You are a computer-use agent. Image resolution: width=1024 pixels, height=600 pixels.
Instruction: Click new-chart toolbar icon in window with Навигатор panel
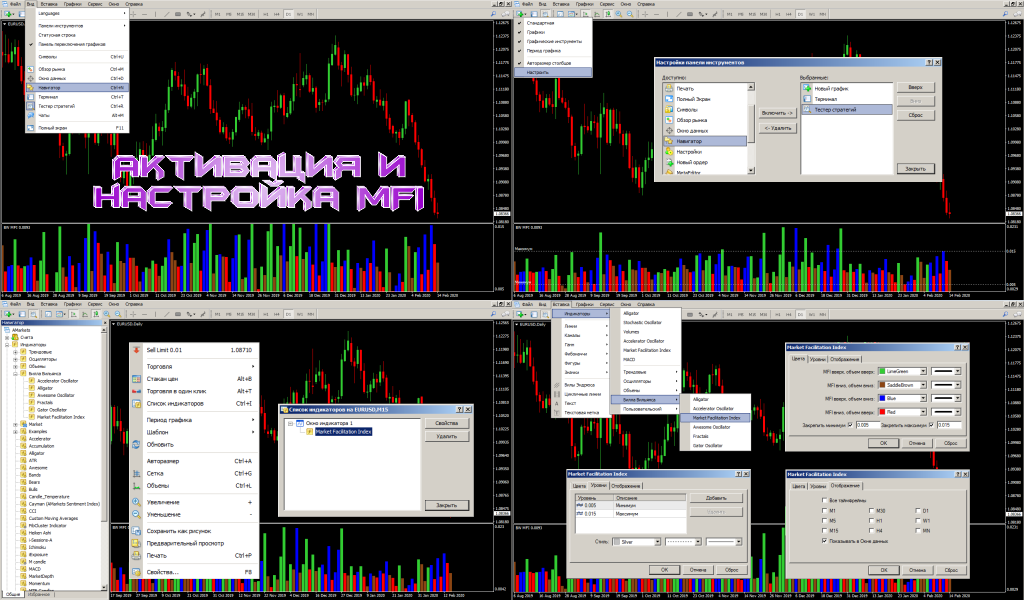[10, 314]
